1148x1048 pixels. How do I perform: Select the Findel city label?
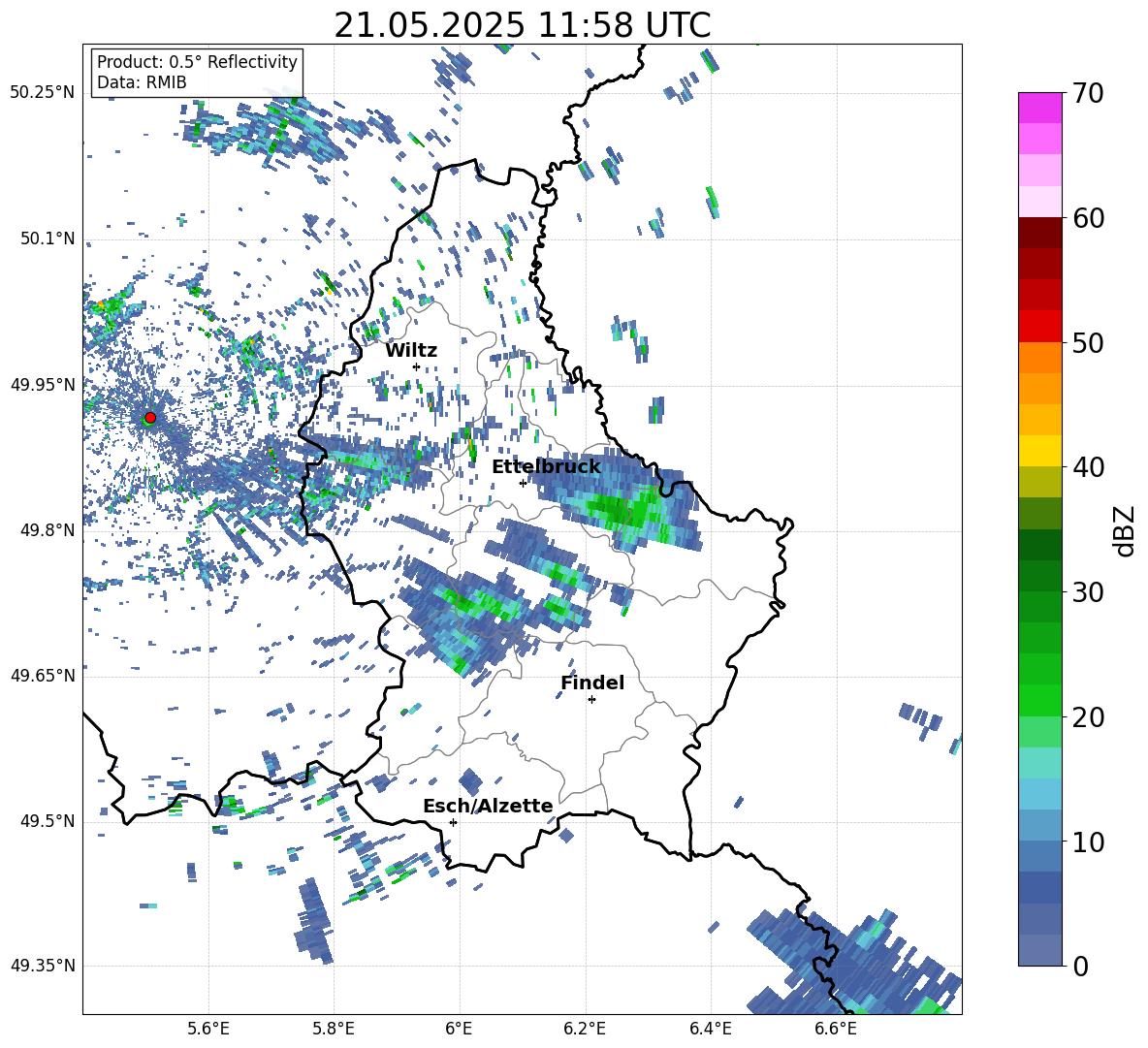tap(592, 683)
